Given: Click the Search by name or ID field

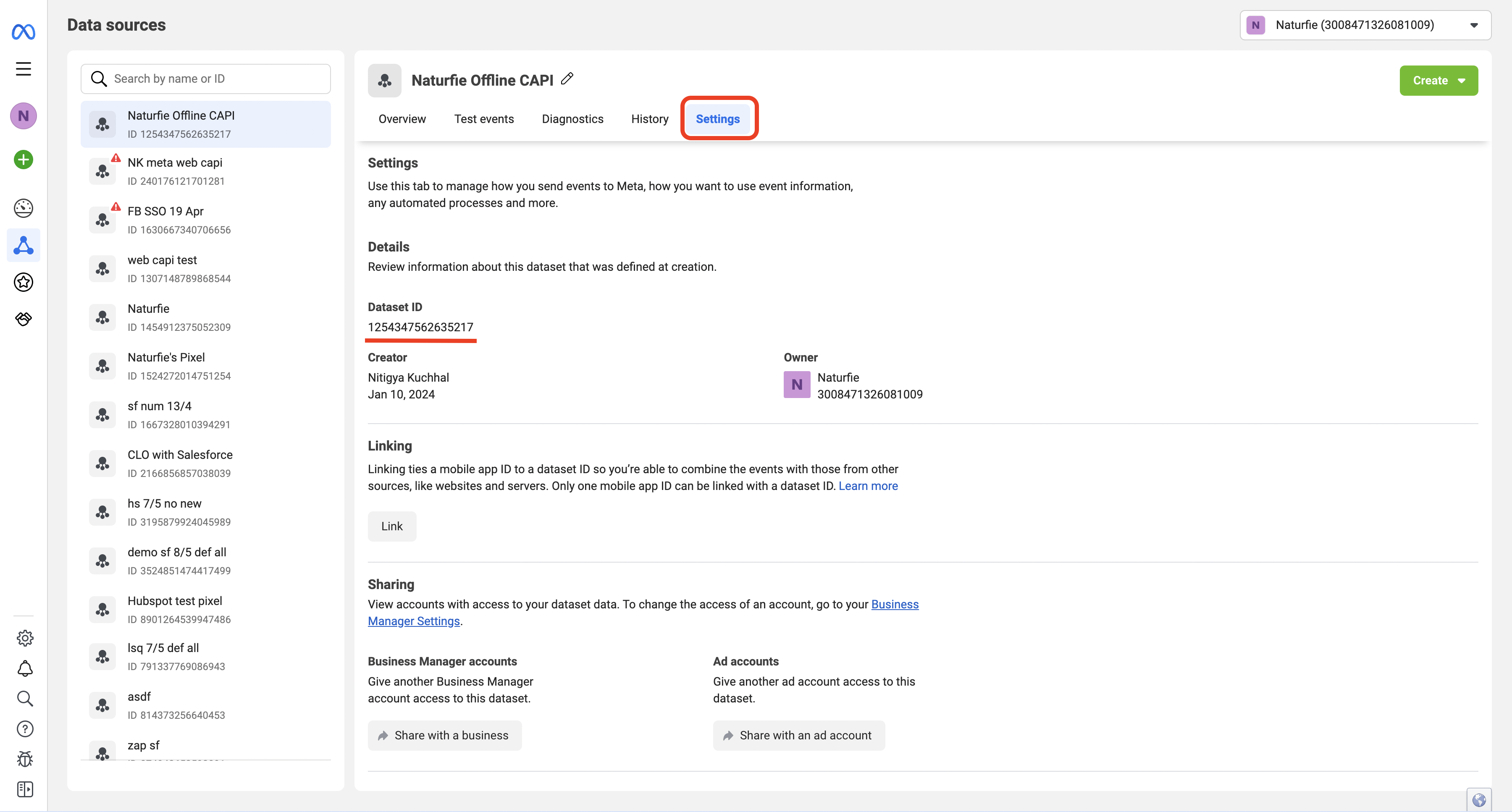Looking at the screenshot, I should coord(205,79).
